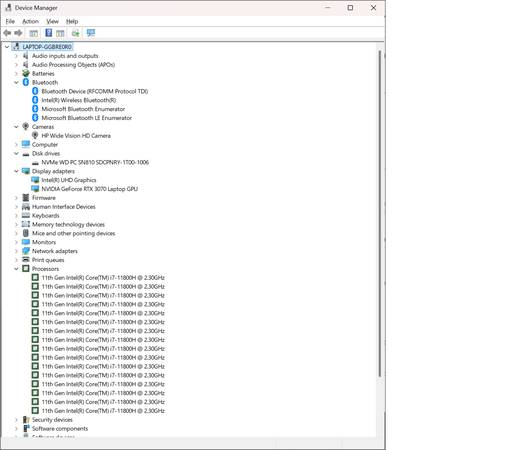The width and height of the screenshot is (505, 450).
Task: Click Scan for hardware changes toolbar icon
Action: [x=91, y=33]
